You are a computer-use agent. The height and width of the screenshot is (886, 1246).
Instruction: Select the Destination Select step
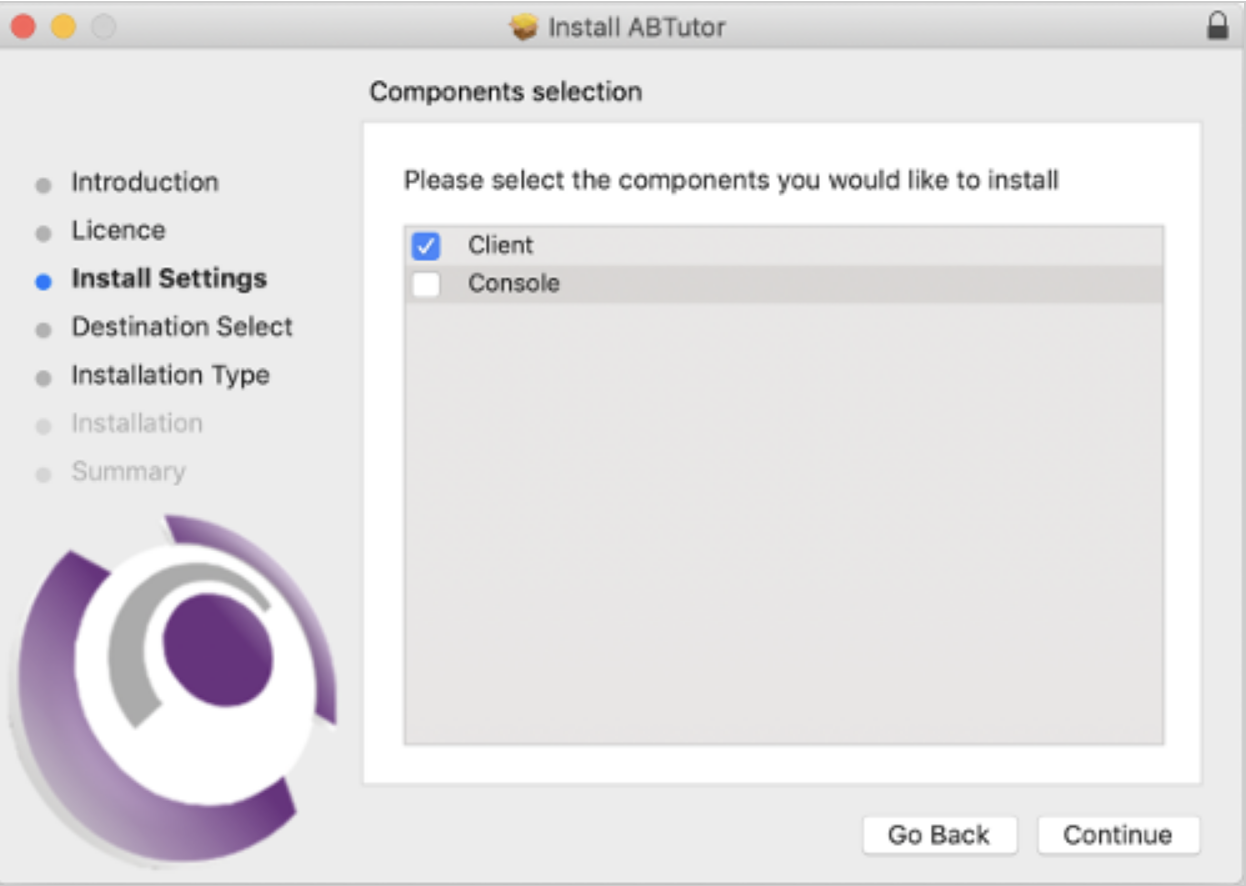[x=182, y=327]
